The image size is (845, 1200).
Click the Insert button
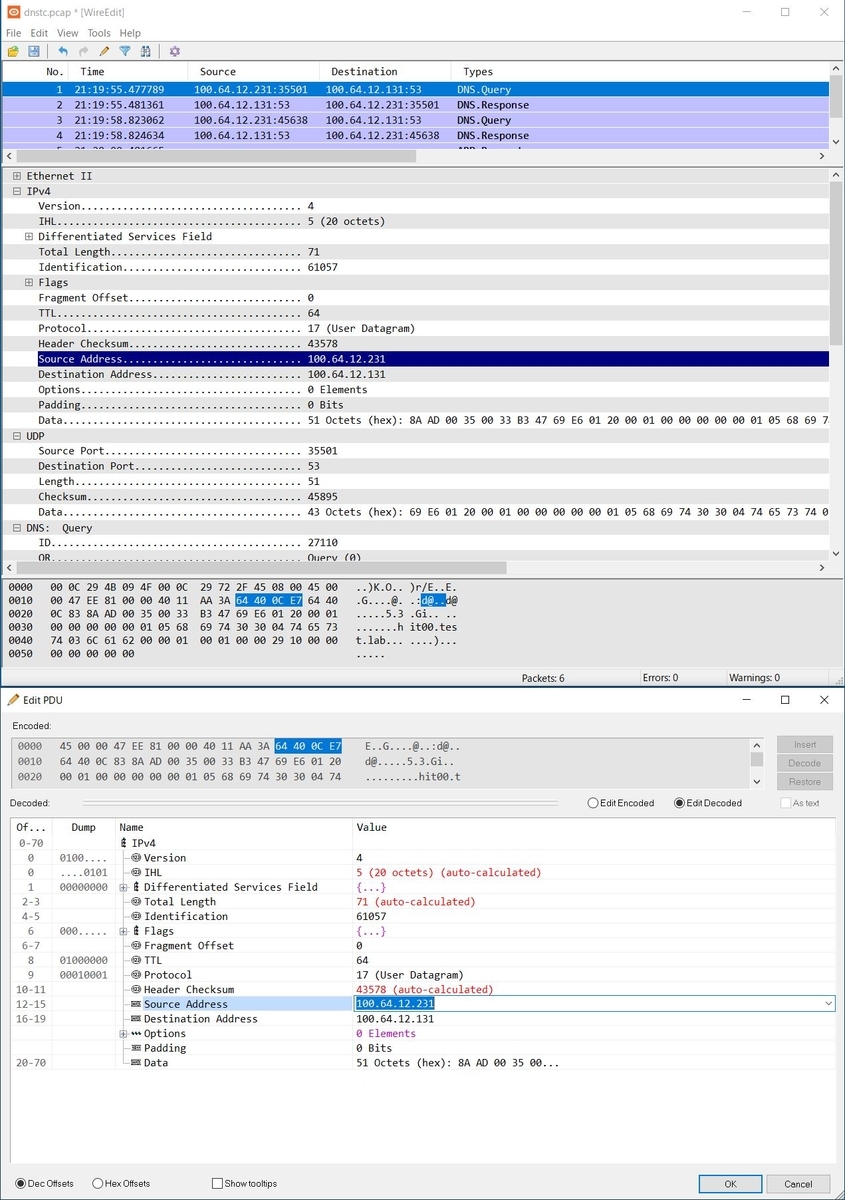point(805,745)
